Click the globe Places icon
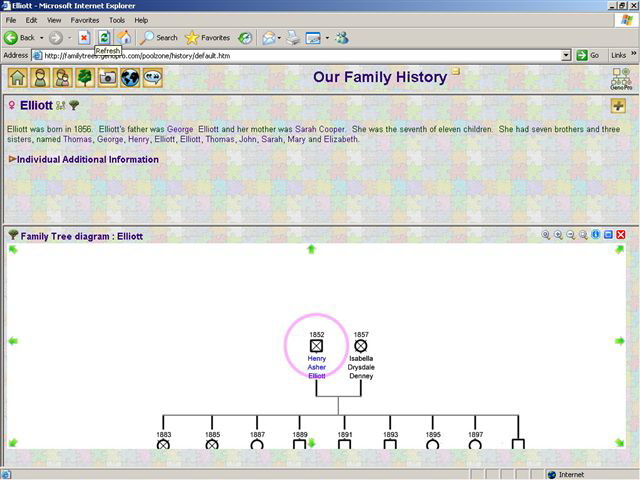This screenshot has height=480, width=640. [130, 78]
